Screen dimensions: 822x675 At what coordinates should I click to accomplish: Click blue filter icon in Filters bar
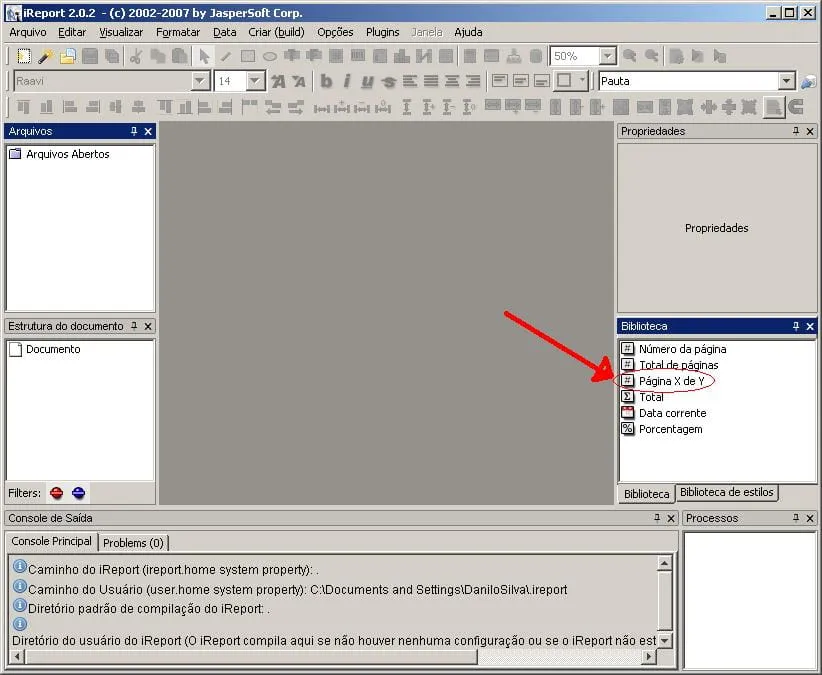pyautogui.click(x=78, y=493)
